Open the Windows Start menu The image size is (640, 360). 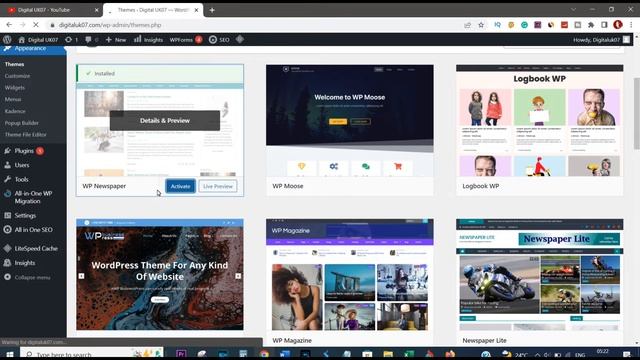click(10, 354)
